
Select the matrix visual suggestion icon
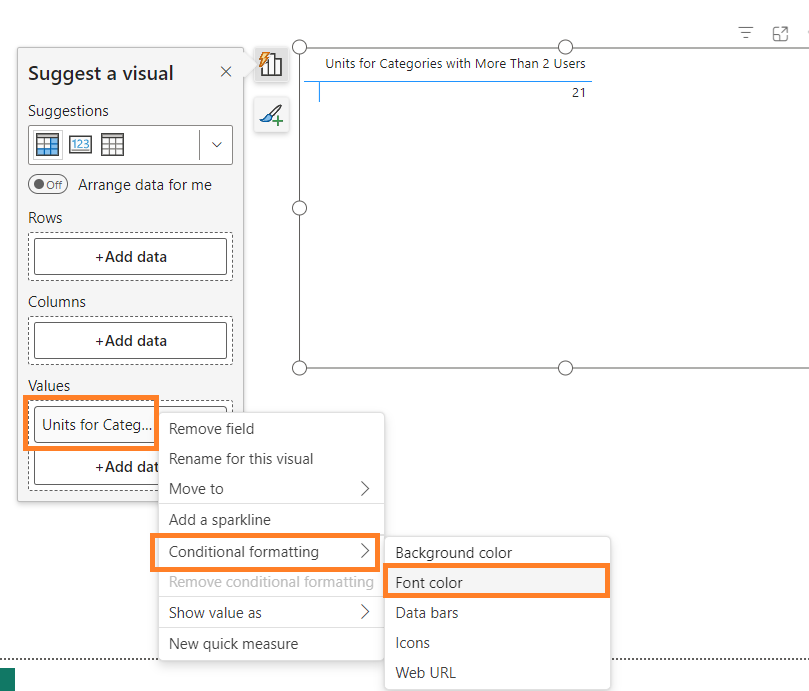(x=47, y=144)
